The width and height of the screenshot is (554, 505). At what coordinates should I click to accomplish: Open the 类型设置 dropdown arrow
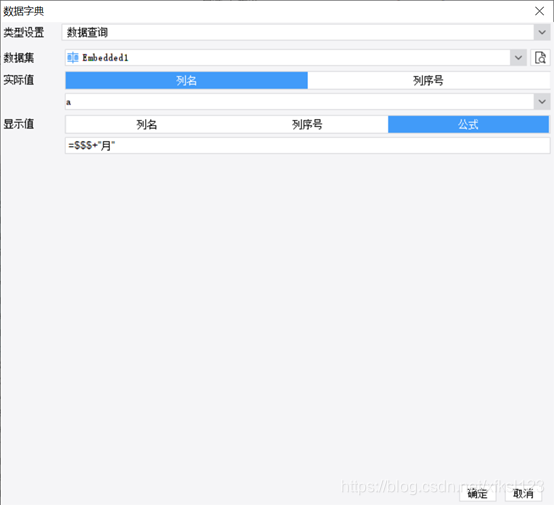[542, 33]
